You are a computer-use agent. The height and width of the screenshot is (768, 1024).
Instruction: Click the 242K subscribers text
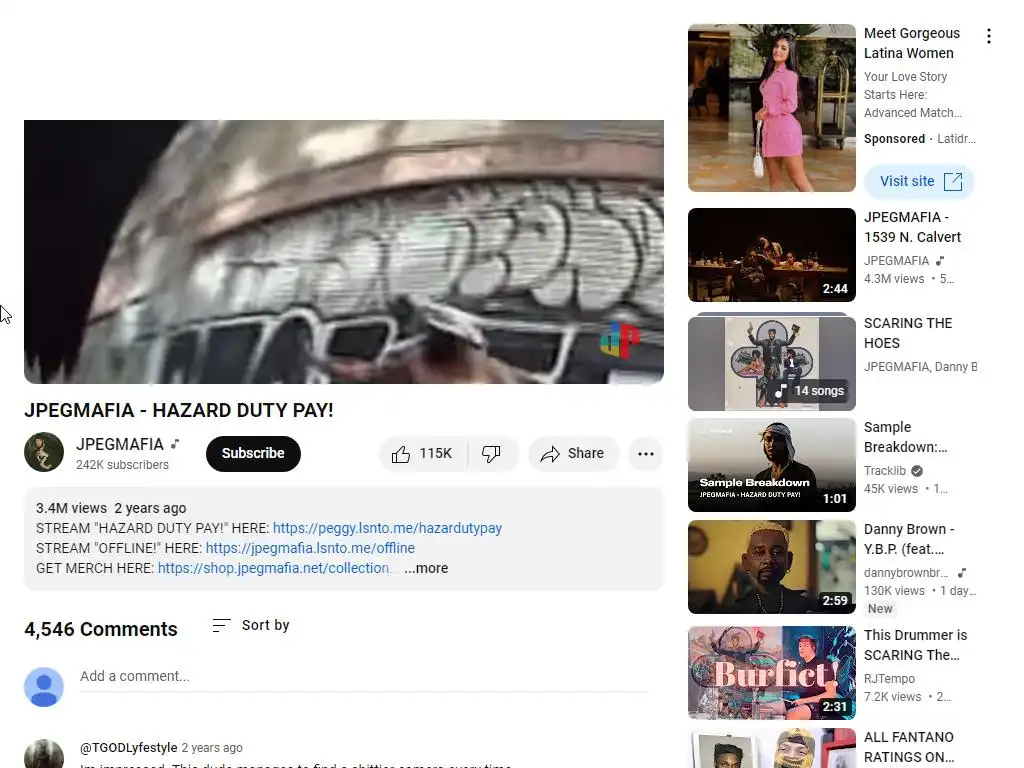tap(122, 465)
